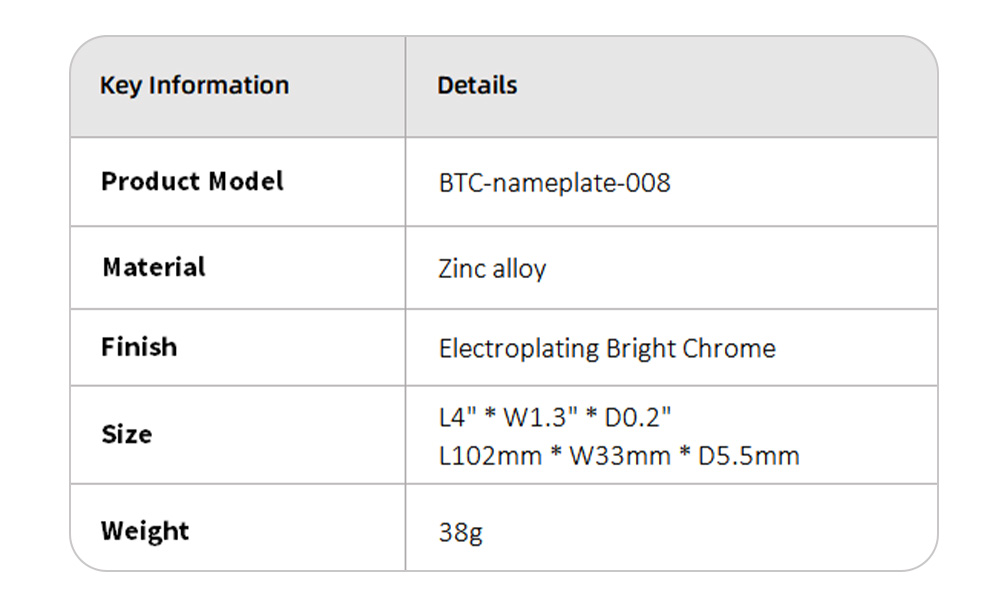
Task: Click the D5.5mm depth value
Action: click(x=748, y=457)
